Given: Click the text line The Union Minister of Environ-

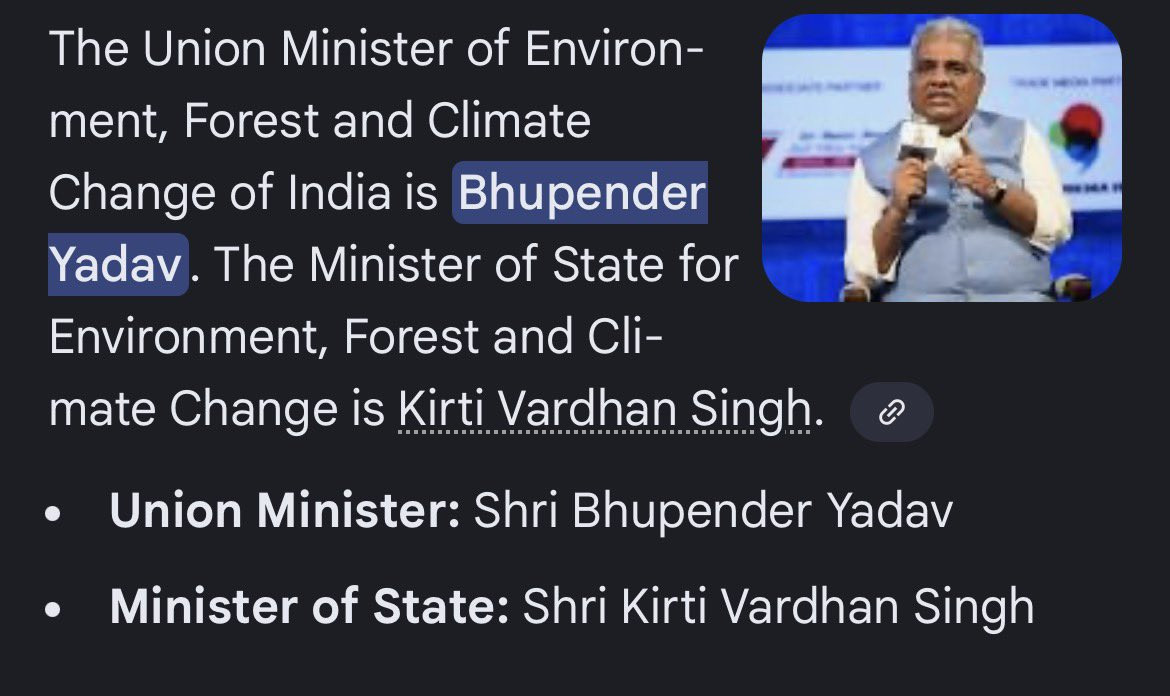Looking at the screenshot, I should [x=376, y=48].
